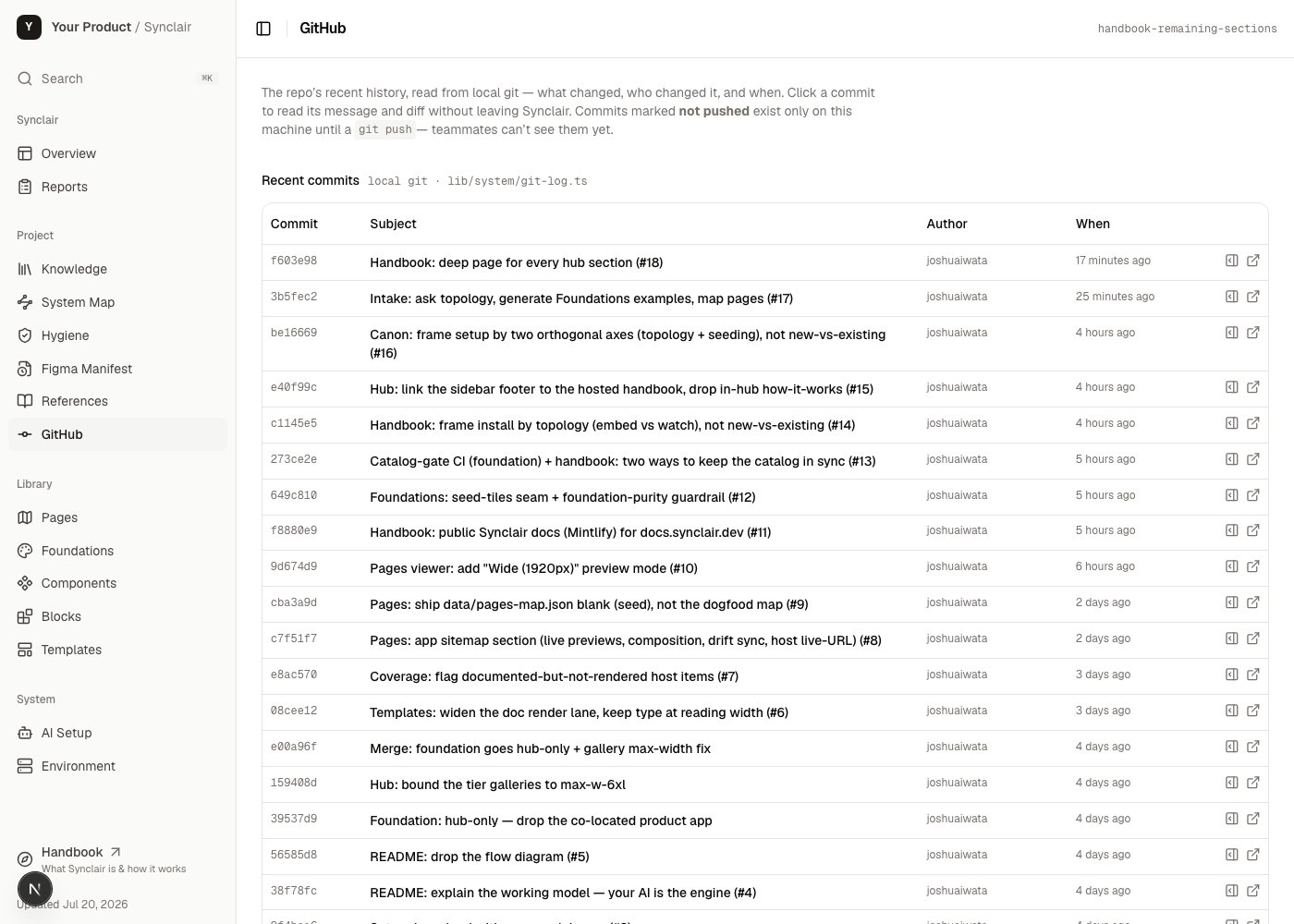
Task: Click the AI Setup robot icon
Action: pos(25,733)
